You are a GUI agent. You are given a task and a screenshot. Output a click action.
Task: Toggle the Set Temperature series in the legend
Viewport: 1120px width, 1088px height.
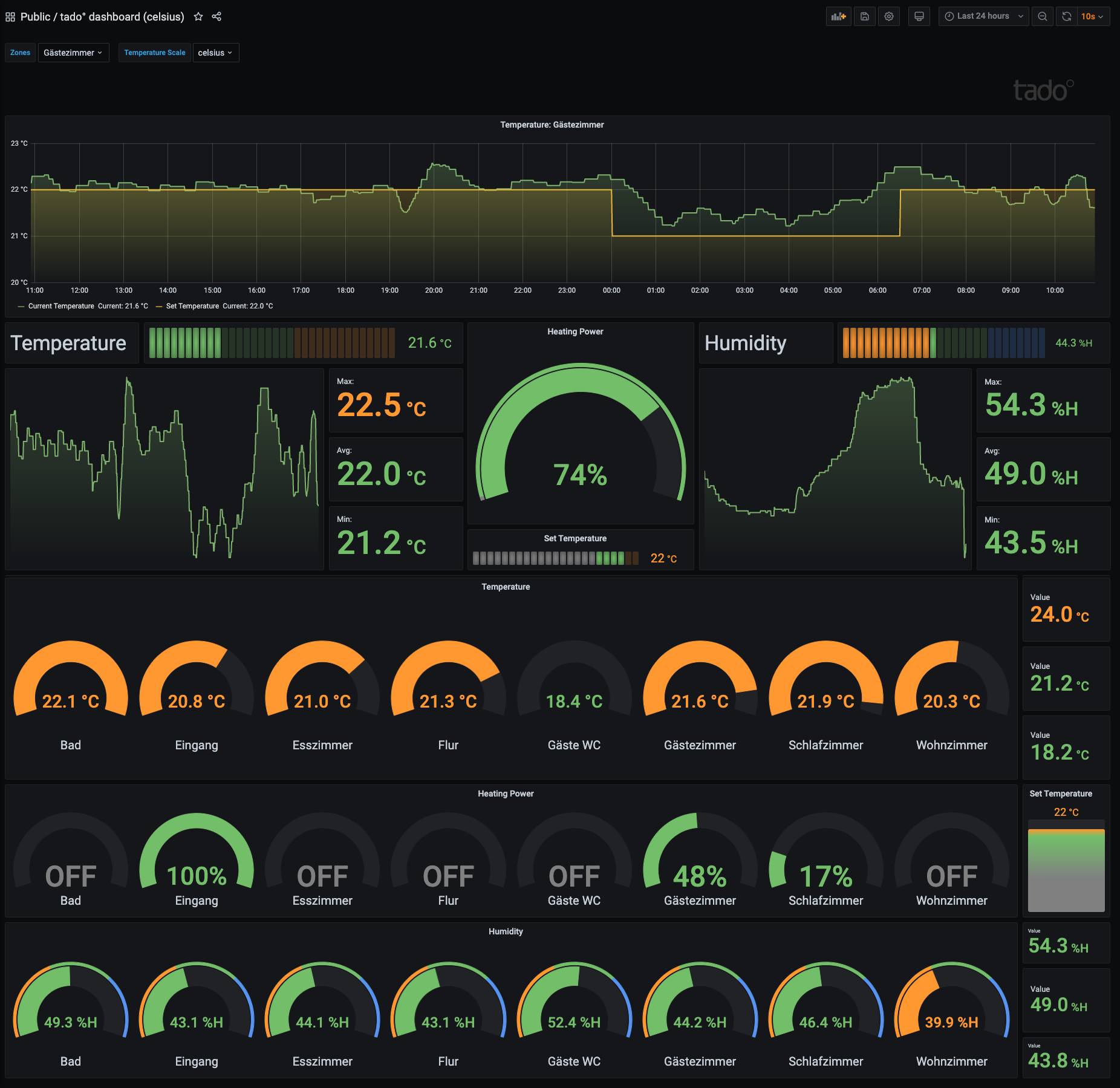[192, 306]
